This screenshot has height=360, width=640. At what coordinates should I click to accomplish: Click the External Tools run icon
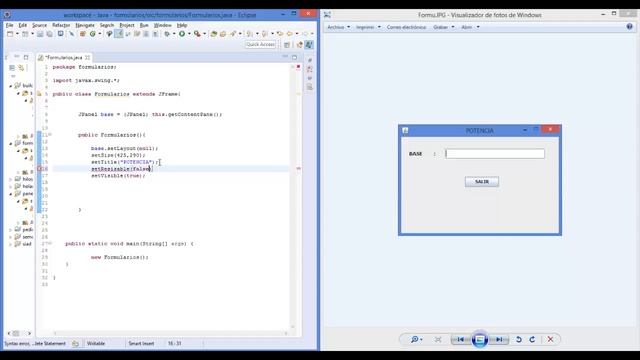click(x=197, y=34)
